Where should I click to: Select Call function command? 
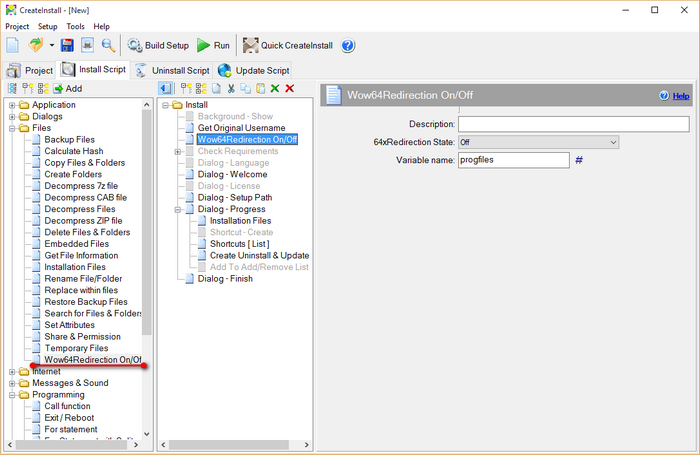pyautogui.click(x=67, y=406)
